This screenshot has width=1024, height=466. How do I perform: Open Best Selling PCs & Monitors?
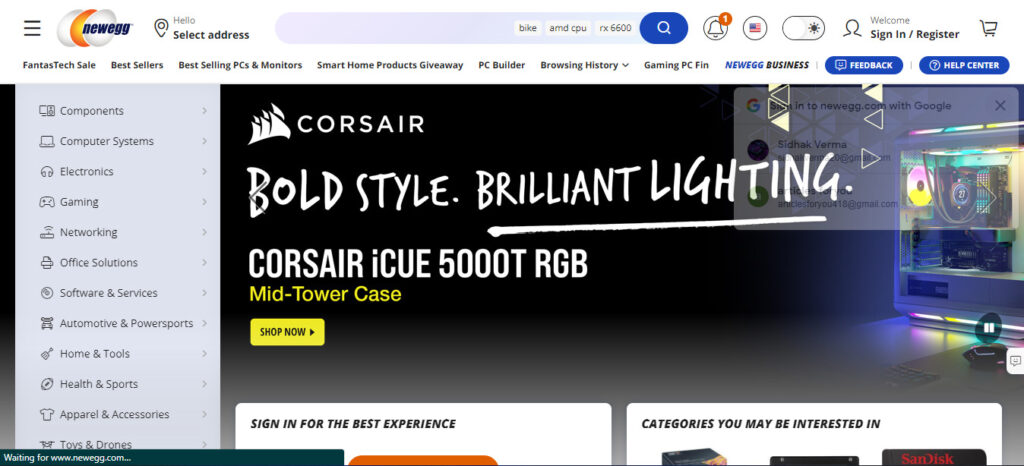tap(240, 65)
